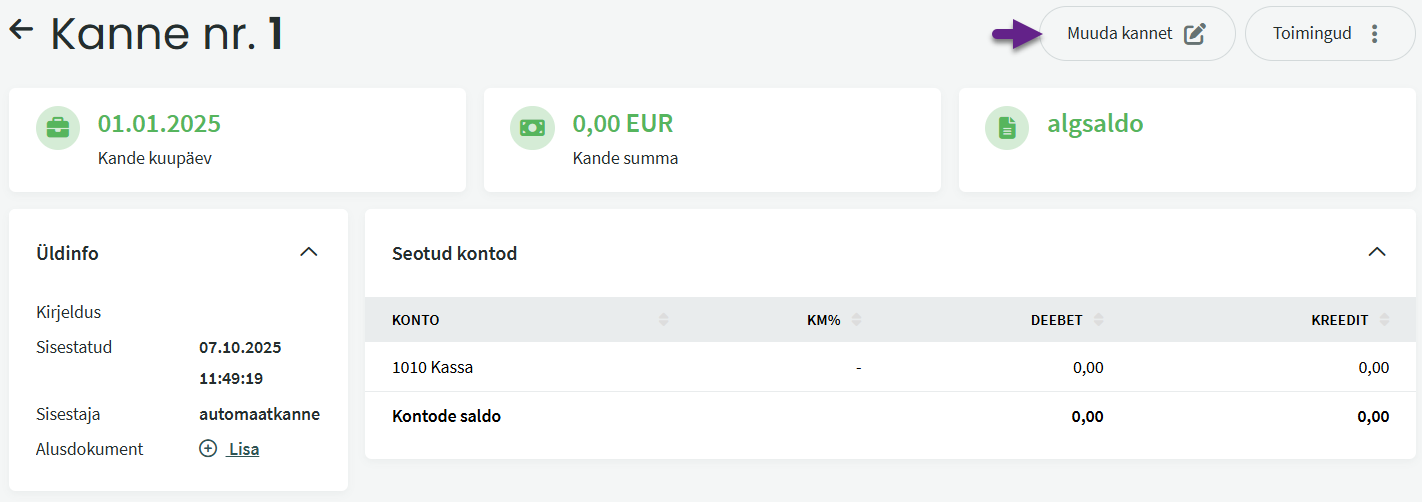The image size is (1422, 502).
Task: Collapse the Üldinfo panel
Action: pos(309,252)
